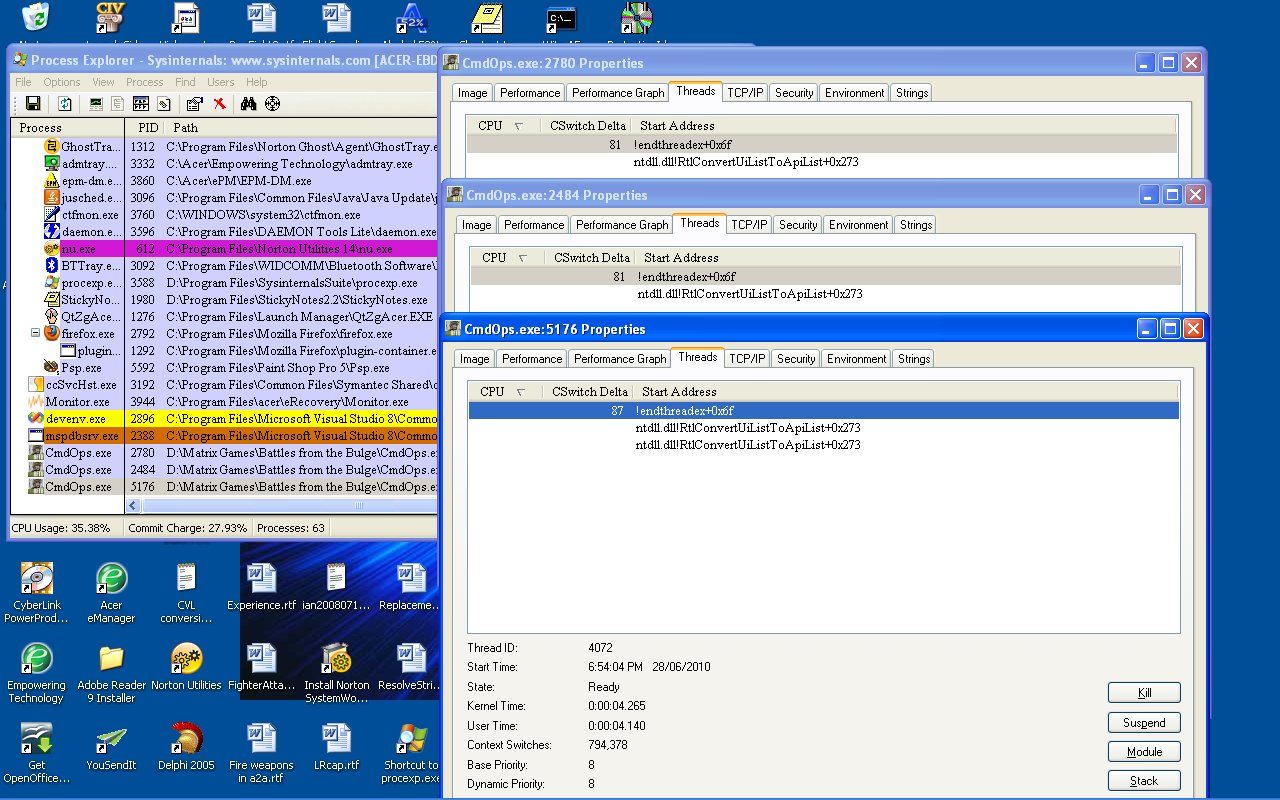Viewport: 1280px width, 800px height.
Task: Click the Stack button
Action: tap(1143, 781)
